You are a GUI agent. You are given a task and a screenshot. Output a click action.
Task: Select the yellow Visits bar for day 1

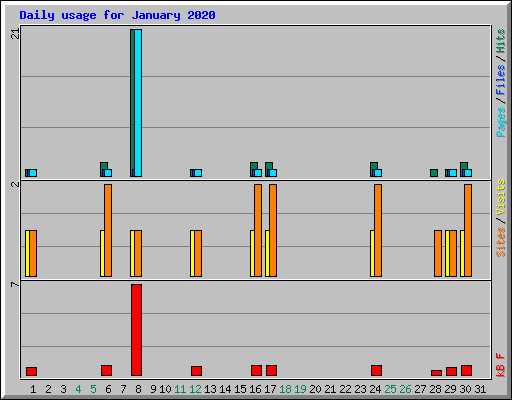pyautogui.click(x=27, y=253)
